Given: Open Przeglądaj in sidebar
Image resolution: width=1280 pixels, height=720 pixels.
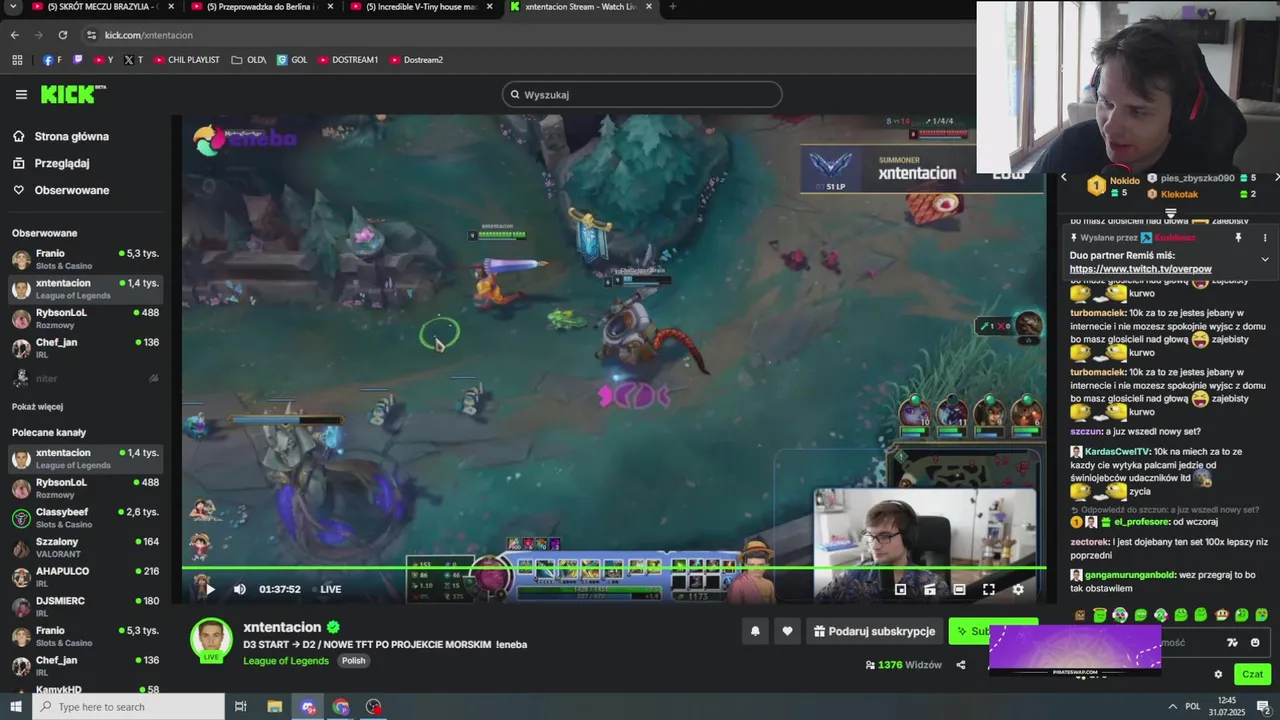Looking at the screenshot, I should [51, 163].
